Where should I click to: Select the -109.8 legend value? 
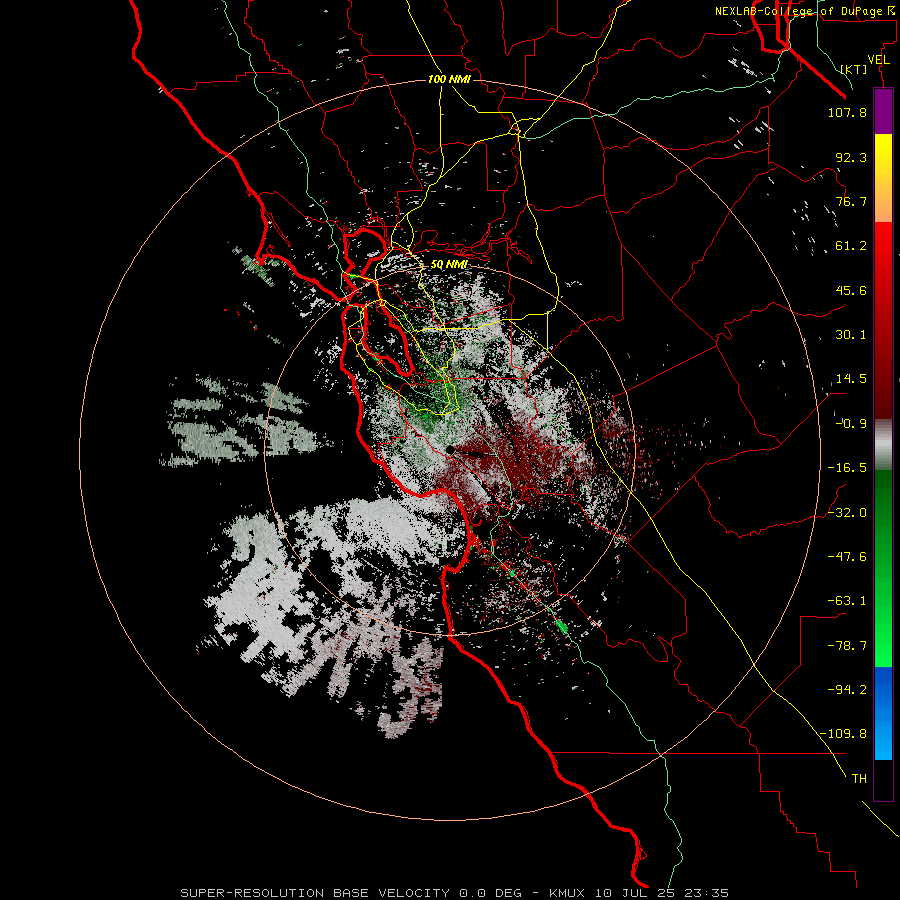point(843,734)
